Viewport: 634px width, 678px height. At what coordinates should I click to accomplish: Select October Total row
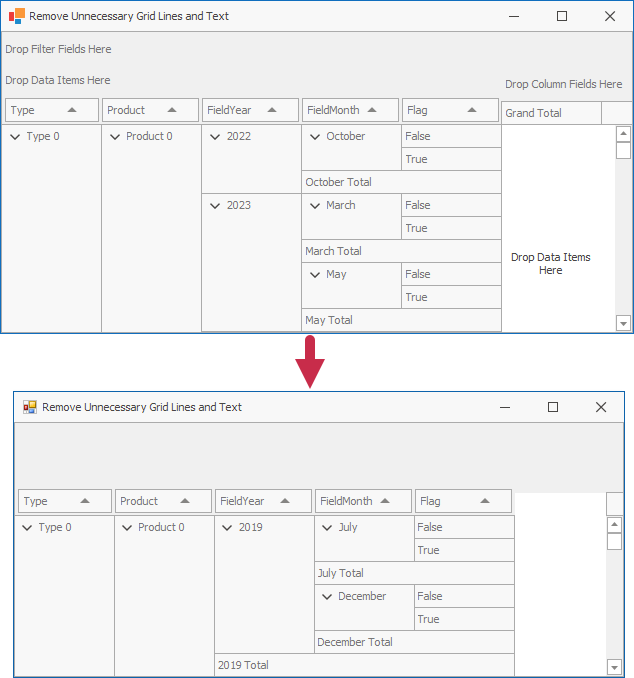[x=401, y=182]
